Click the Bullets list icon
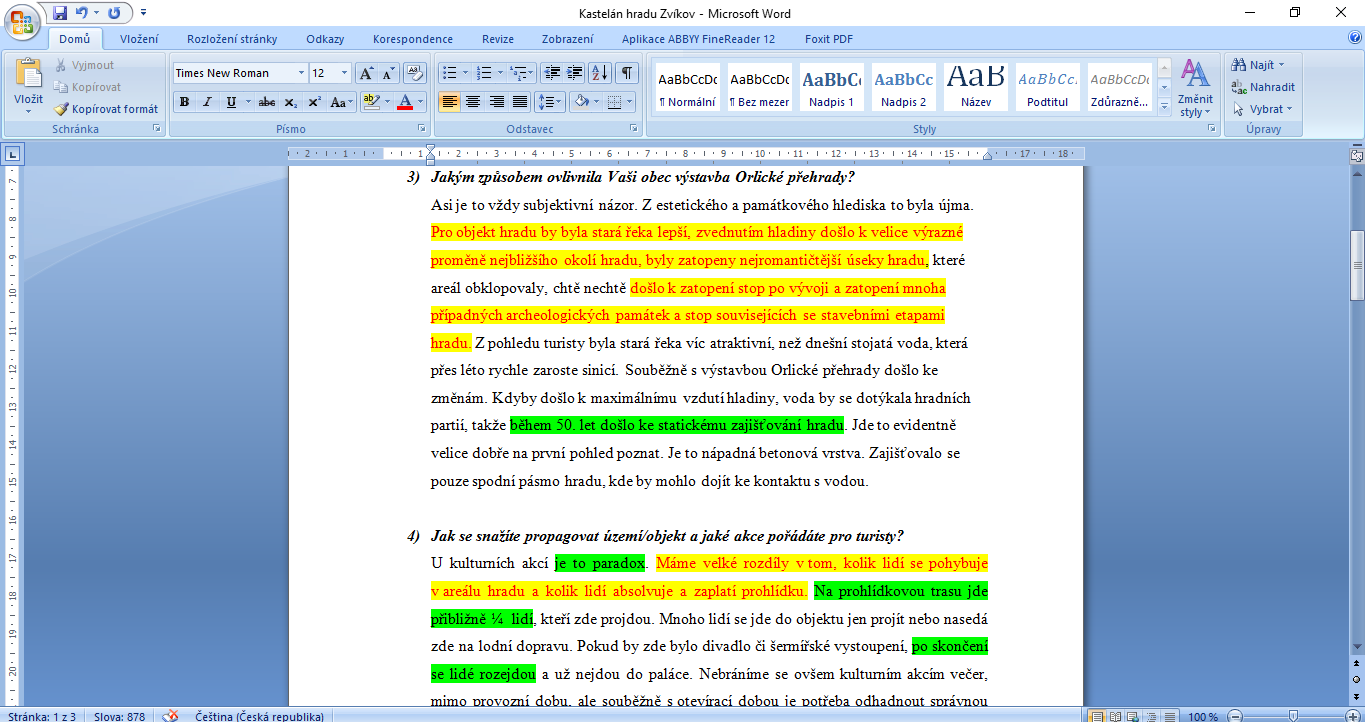 point(450,73)
